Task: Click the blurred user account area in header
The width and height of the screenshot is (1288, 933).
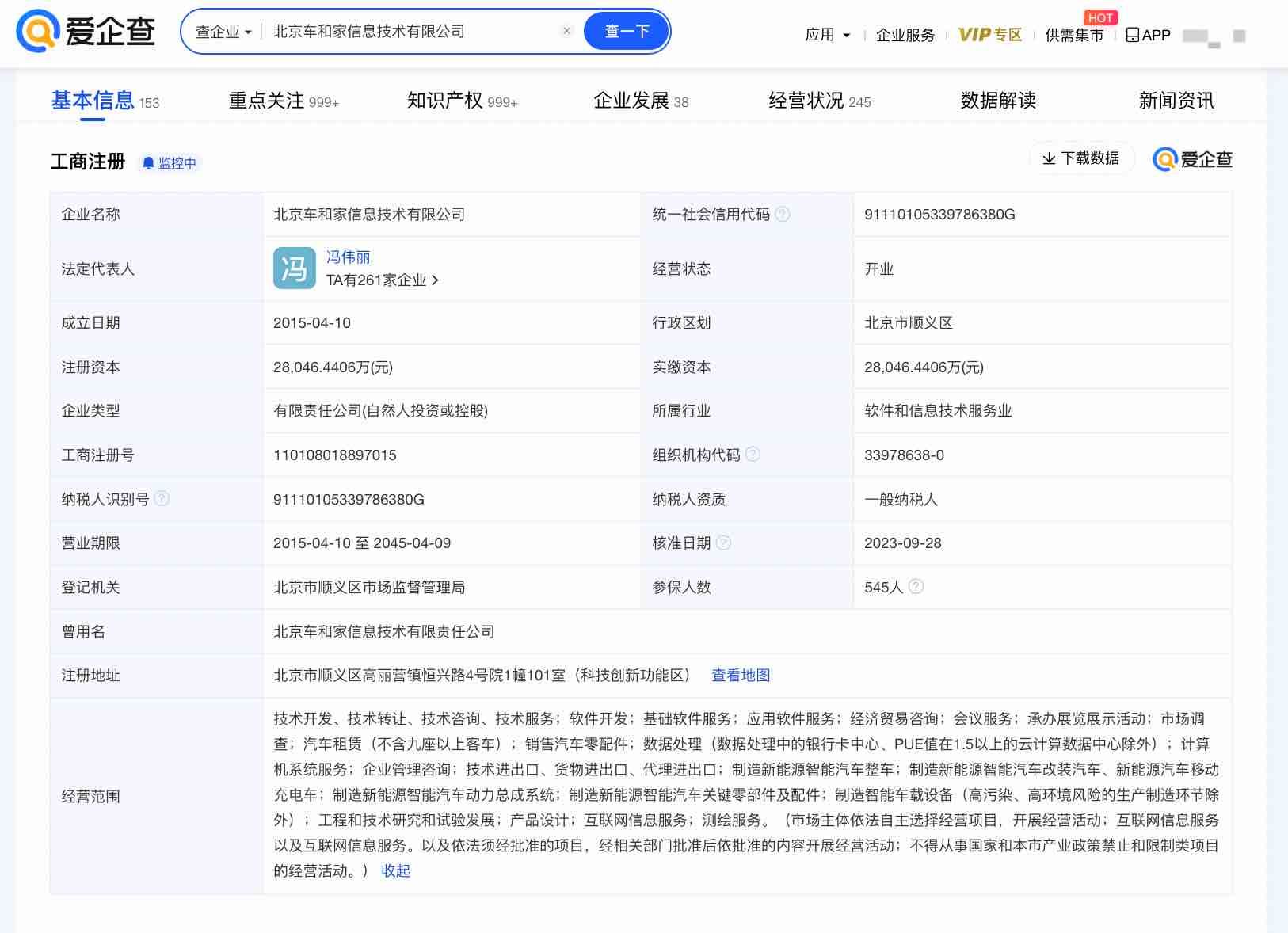Action: 1213,36
